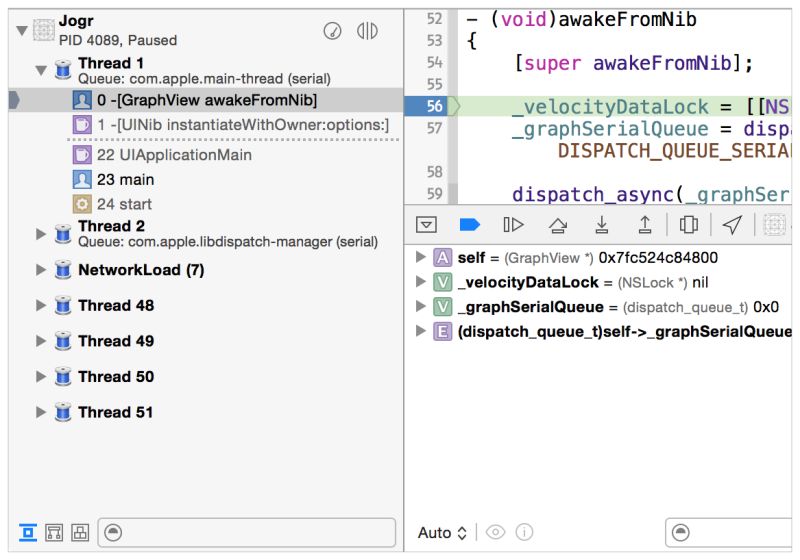Expand Thread 48
800x560 pixels.
[41, 306]
